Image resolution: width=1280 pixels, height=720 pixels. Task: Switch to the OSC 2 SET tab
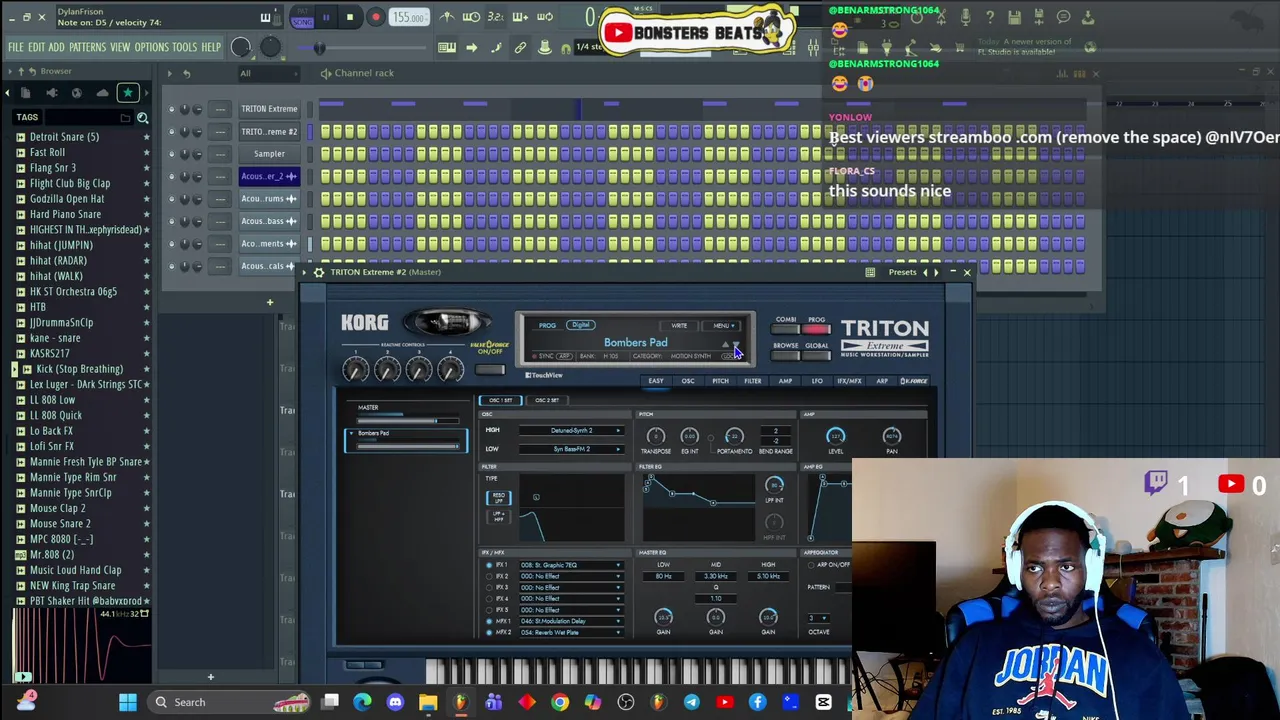(x=547, y=400)
